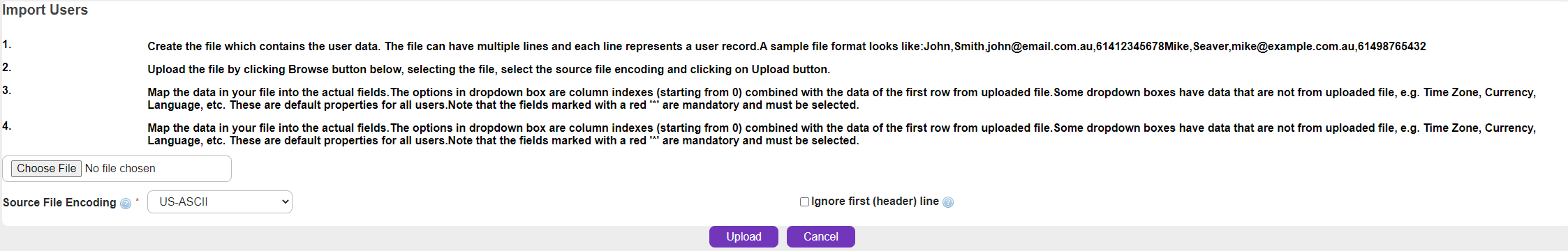Click step 1 instruction about creating the file
1568x251 pixels.
click(x=786, y=46)
